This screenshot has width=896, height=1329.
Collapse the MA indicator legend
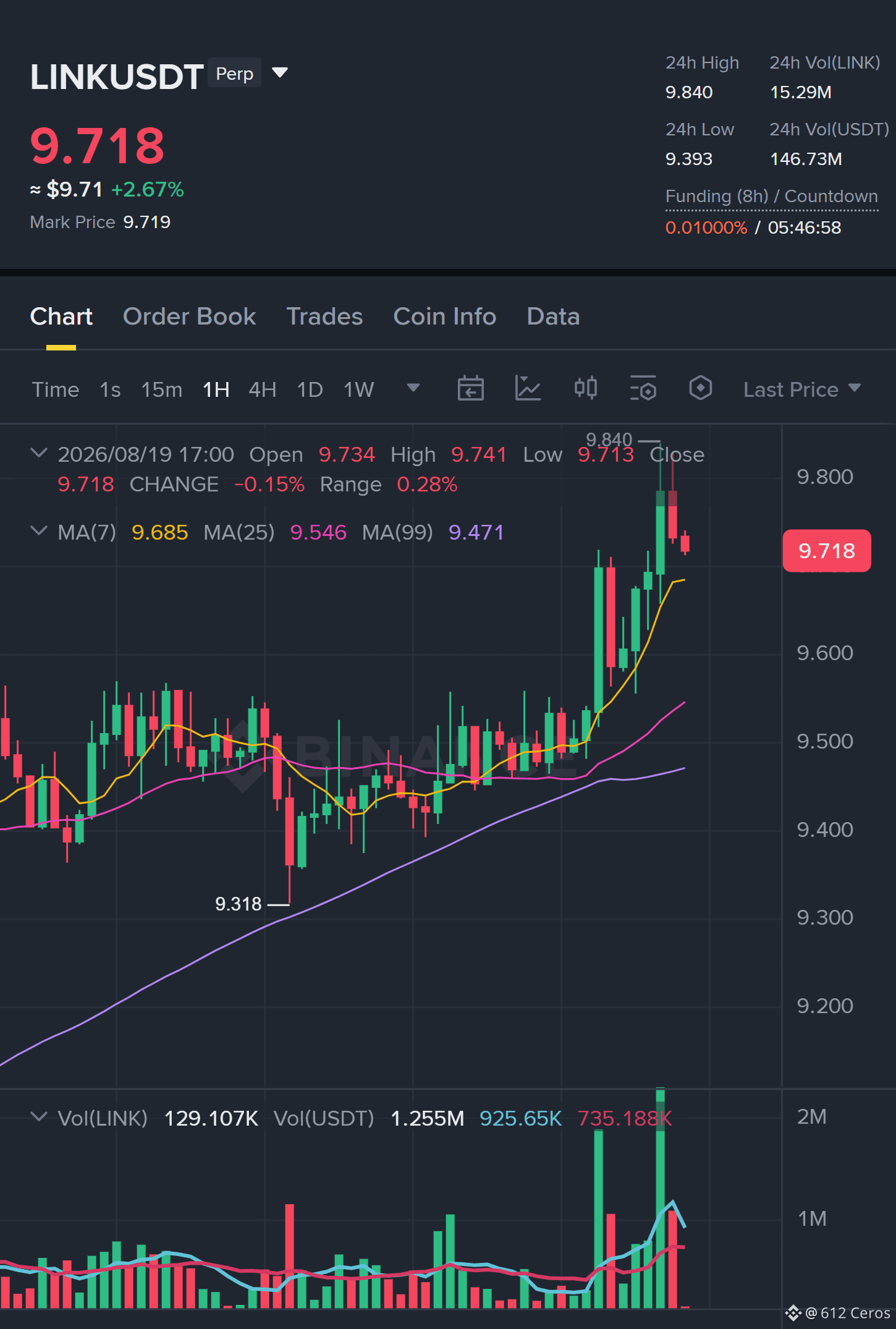[x=39, y=531]
